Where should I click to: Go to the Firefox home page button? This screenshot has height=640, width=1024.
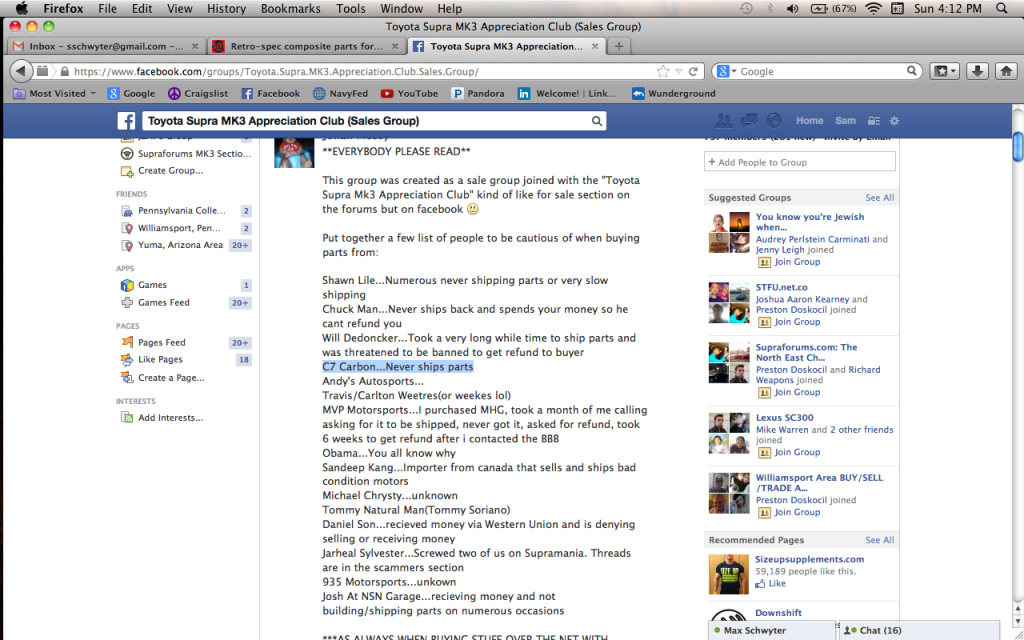click(x=1006, y=71)
